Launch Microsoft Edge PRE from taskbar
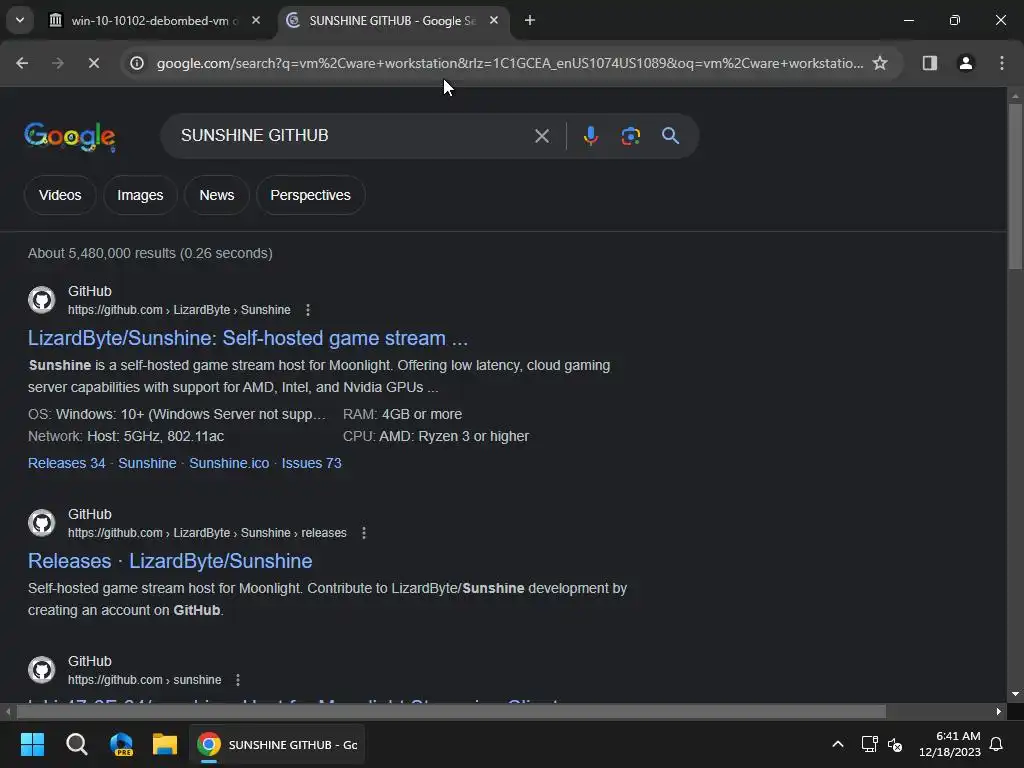 pos(121,744)
